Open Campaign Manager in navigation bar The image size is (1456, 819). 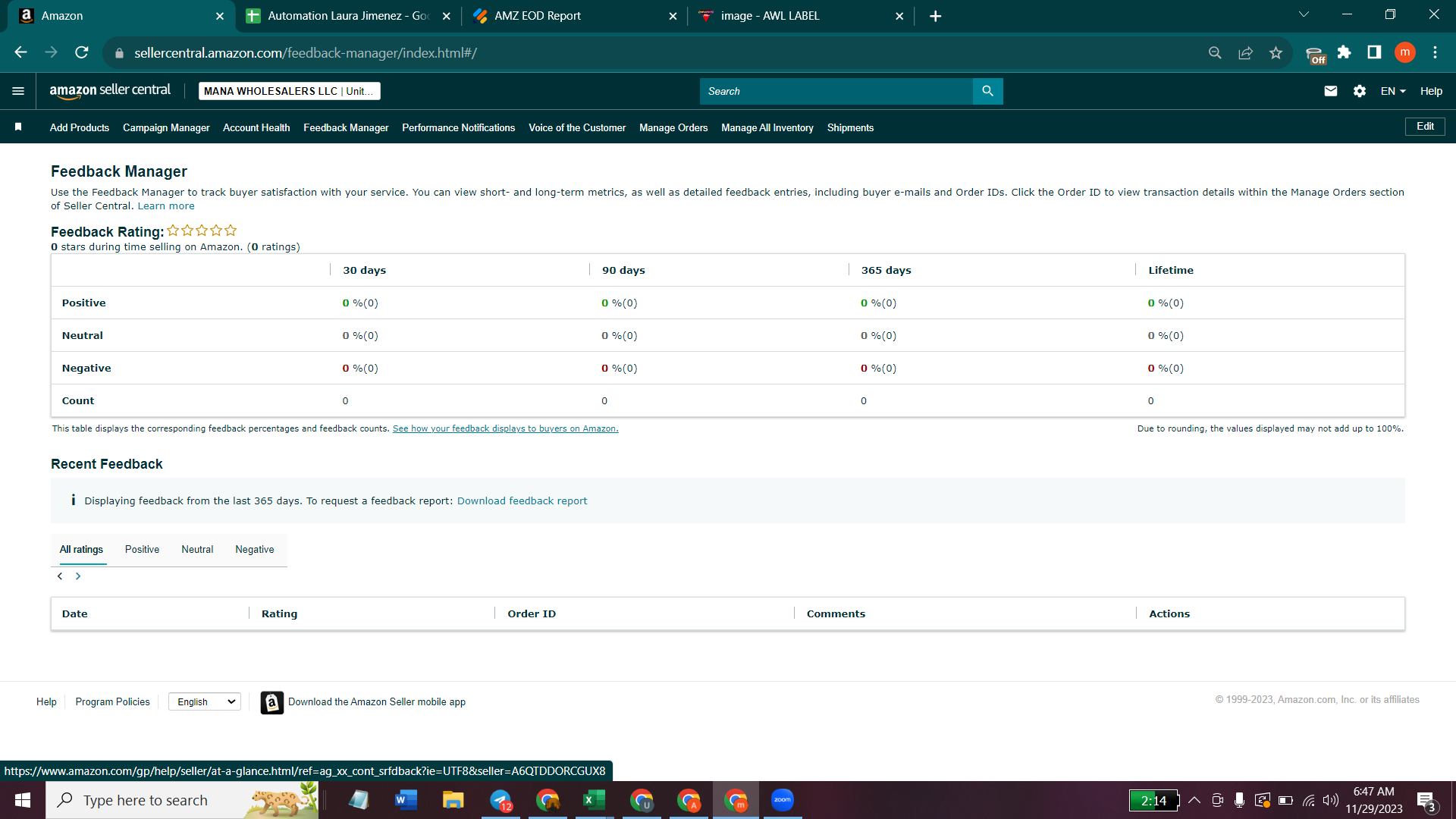[x=166, y=127]
